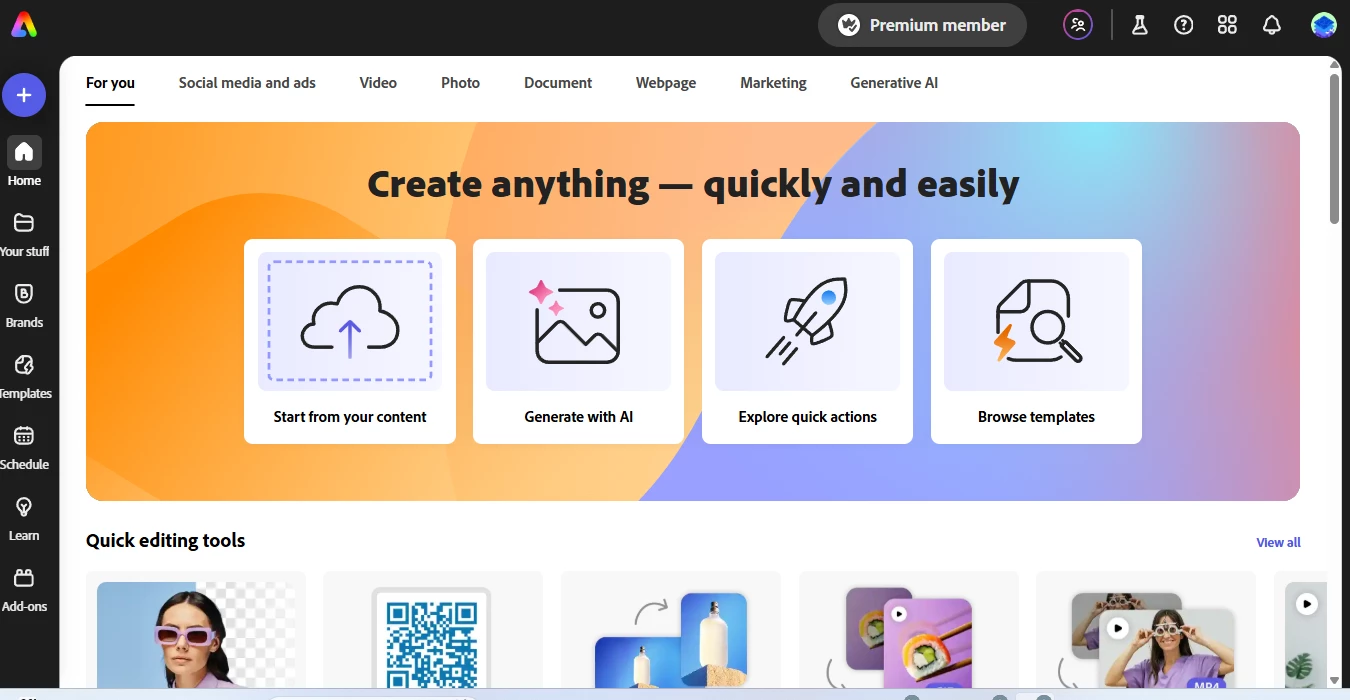Switch to the Video tab
Screen dimensions: 1350x700
tap(378, 83)
